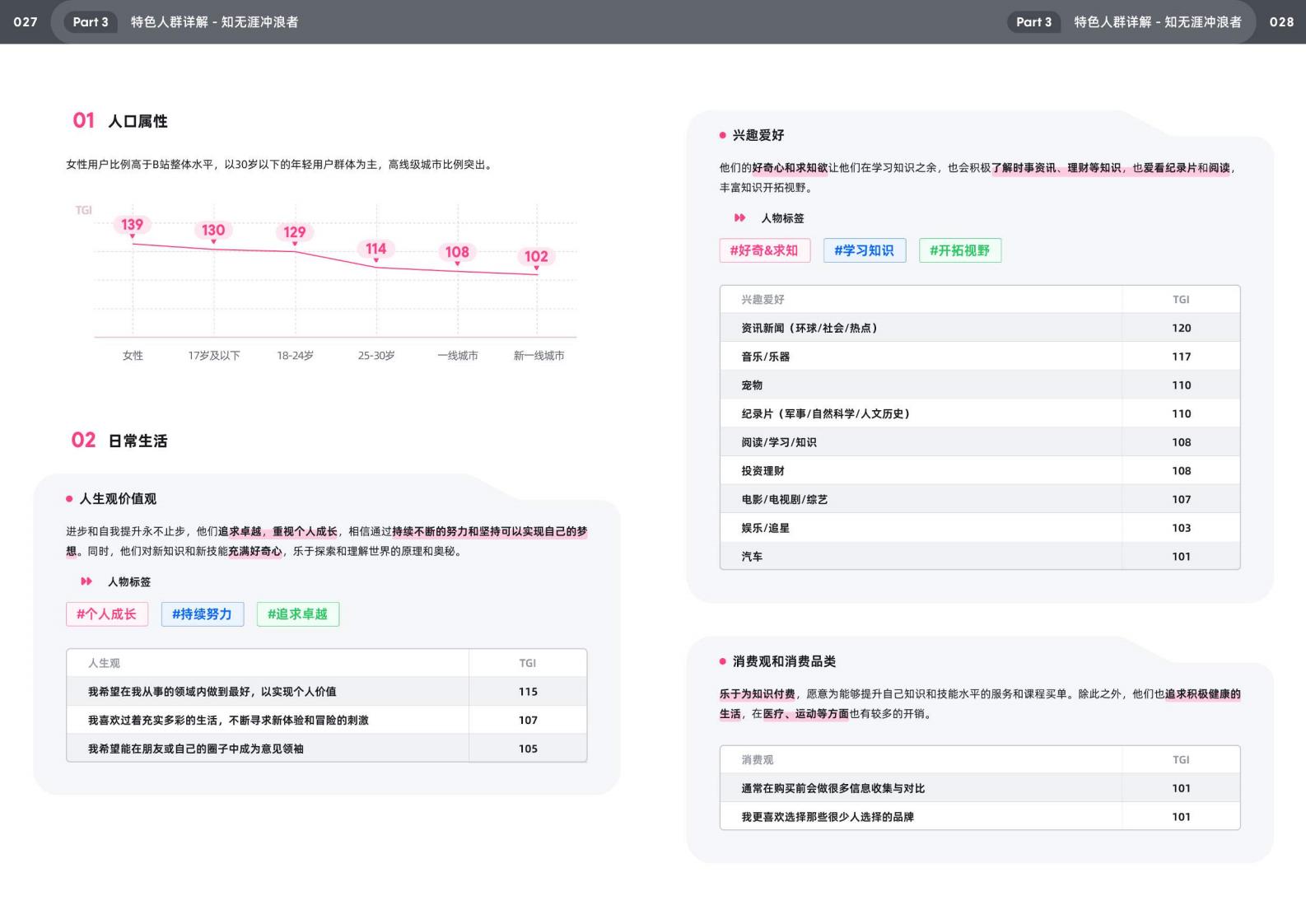Click the 汽车 table row
Screen dimensions: 1306x924
[980, 557]
